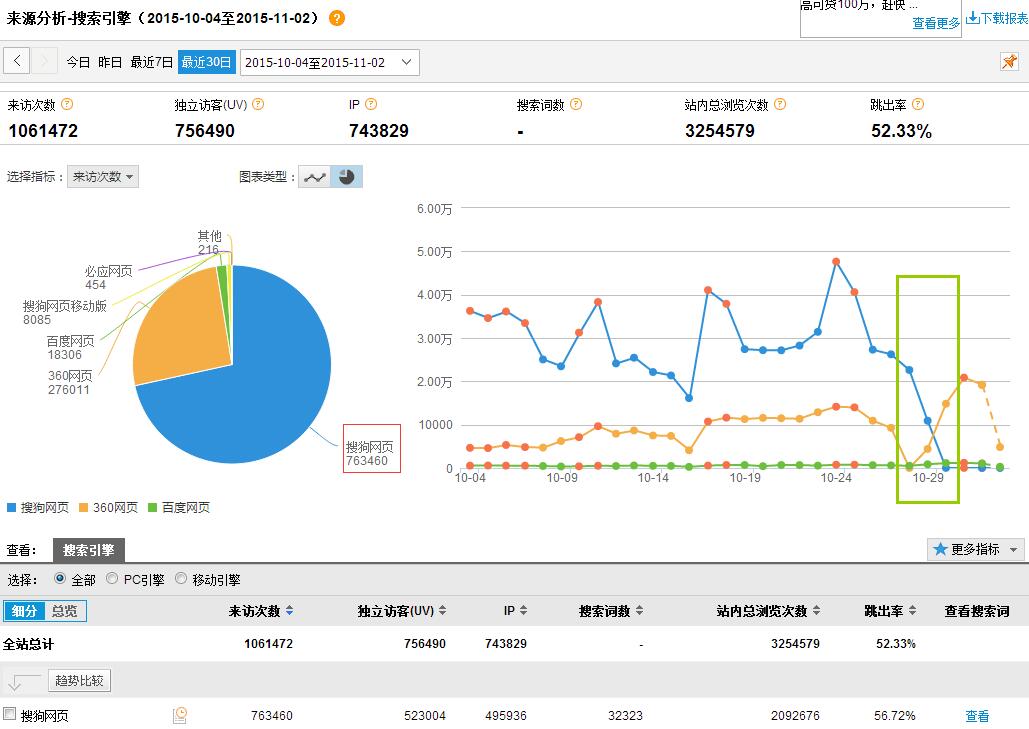
Task: Tick the checkbox for 搜狗网页 row
Action: [10, 714]
